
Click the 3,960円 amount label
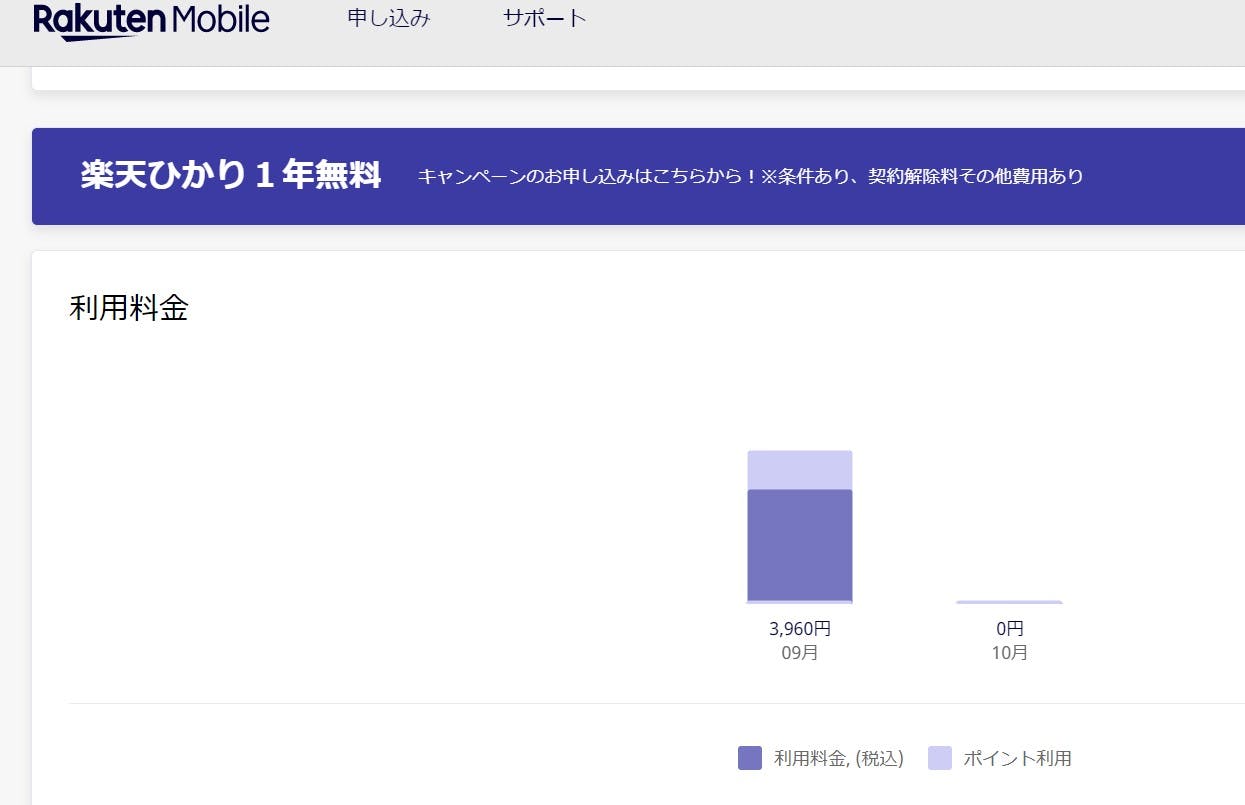click(x=799, y=629)
